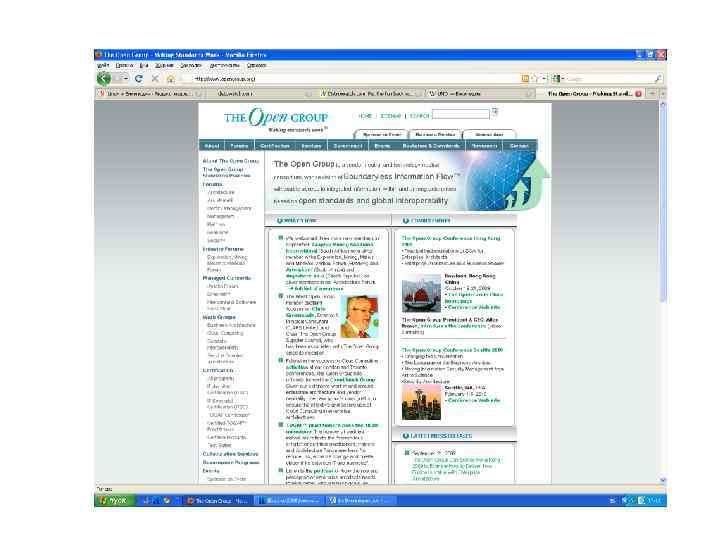
Task: Open the Windows Start (Пуск) button
Action: click(x=115, y=501)
